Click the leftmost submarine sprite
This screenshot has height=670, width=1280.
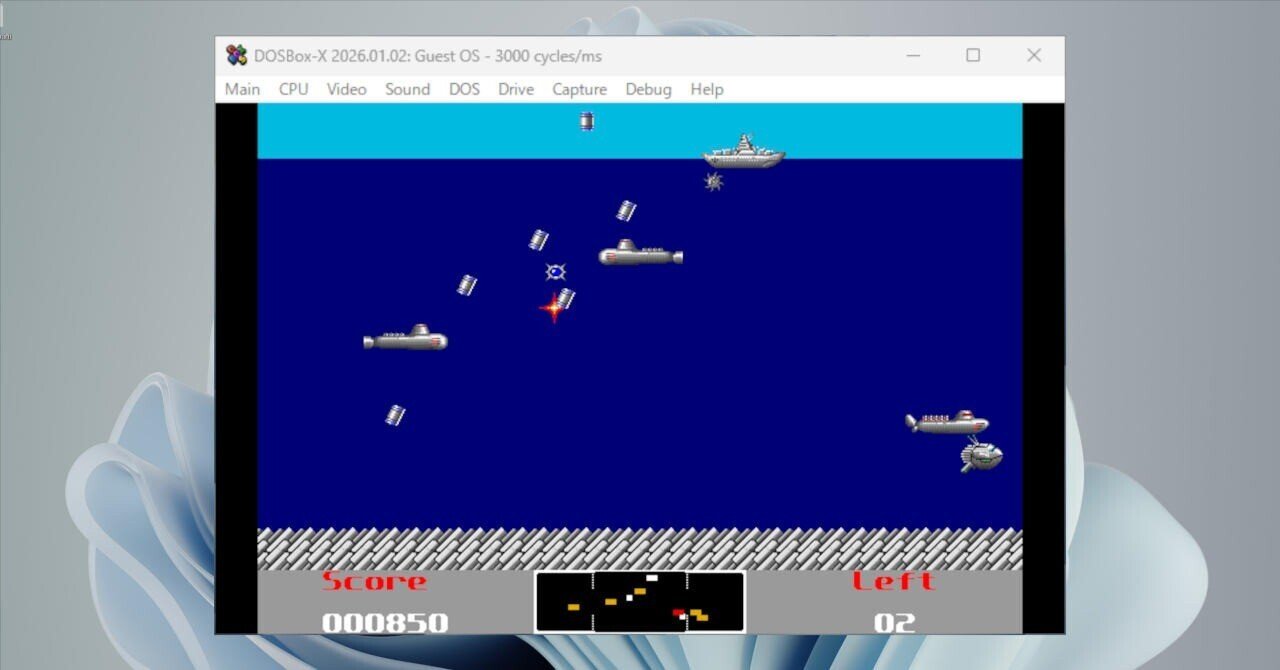(x=404, y=339)
